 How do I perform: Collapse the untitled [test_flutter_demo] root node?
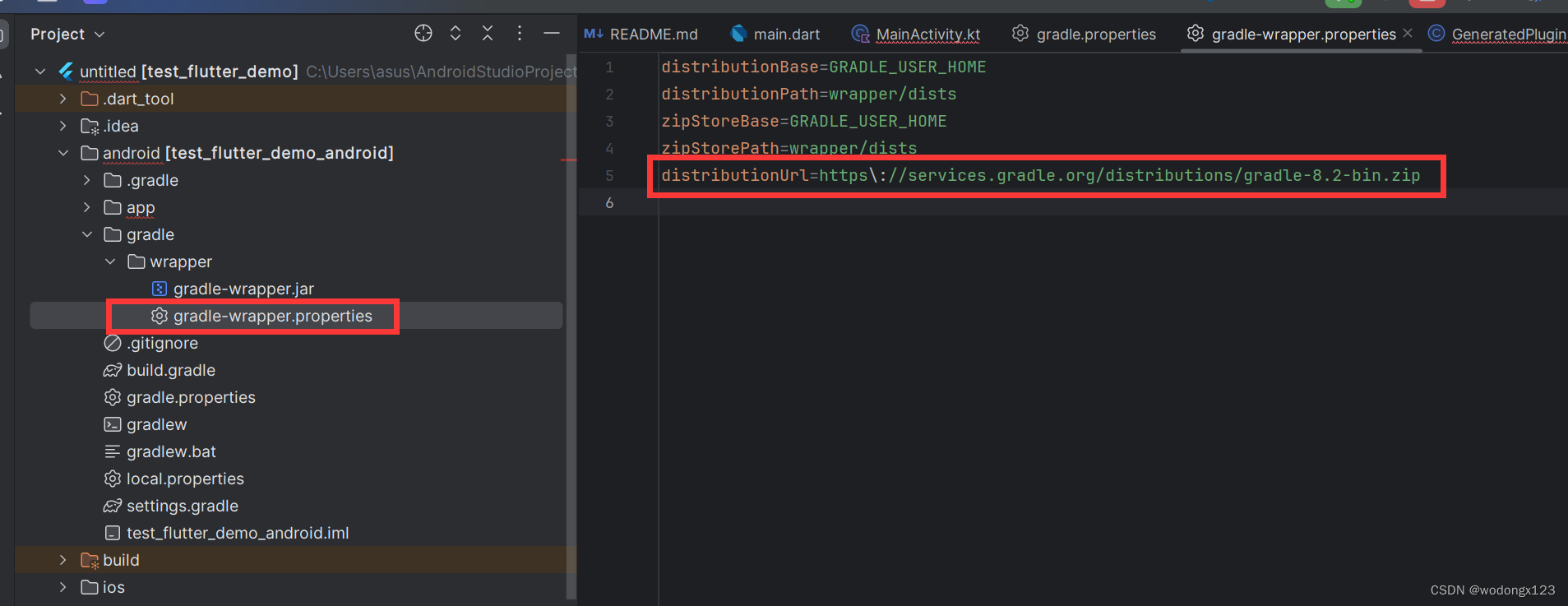point(40,72)
